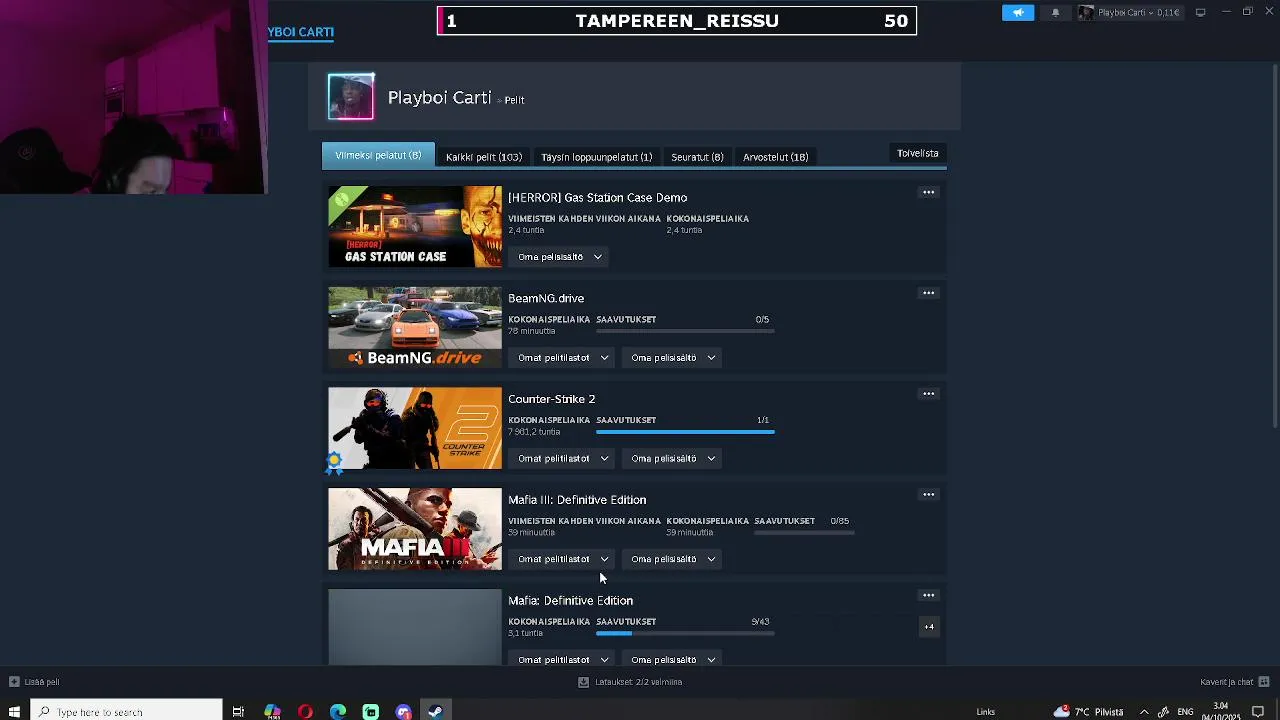The width and height of the screenshot is (1280, 720).
Task: Open Task View in the taskbar
Action: (238, 712)
